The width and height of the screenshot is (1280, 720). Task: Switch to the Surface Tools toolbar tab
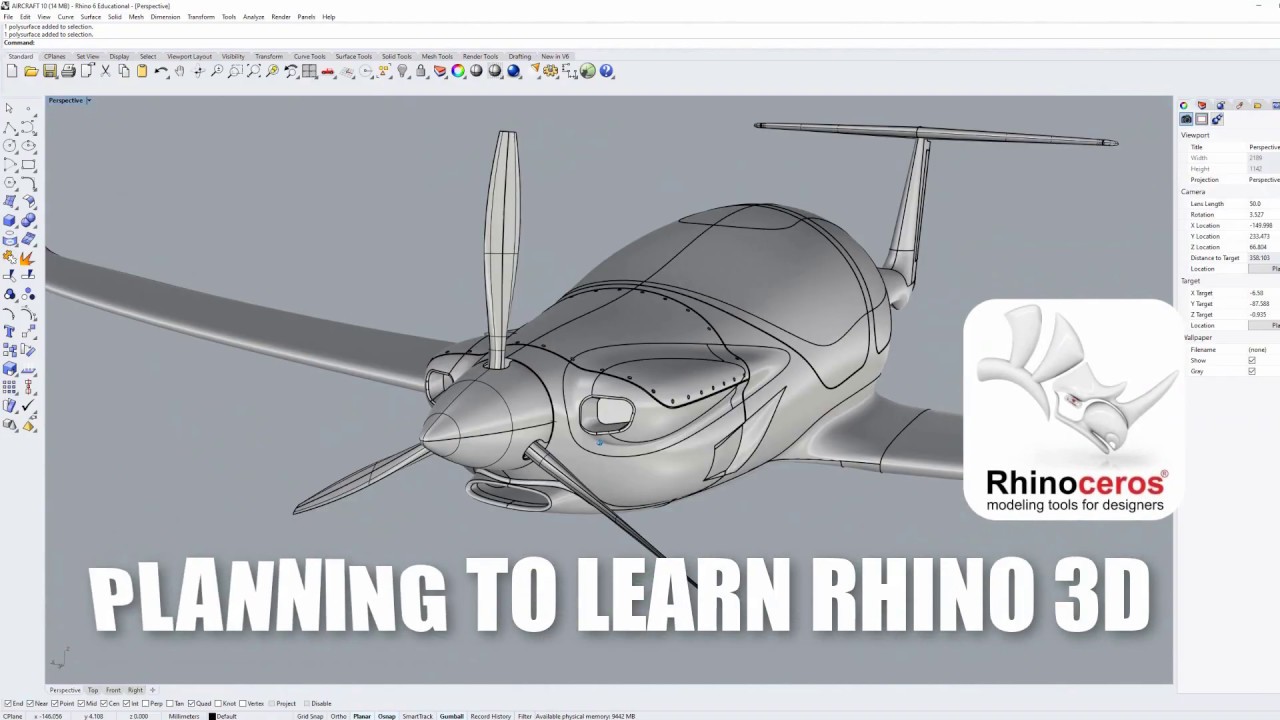[354, 56]
